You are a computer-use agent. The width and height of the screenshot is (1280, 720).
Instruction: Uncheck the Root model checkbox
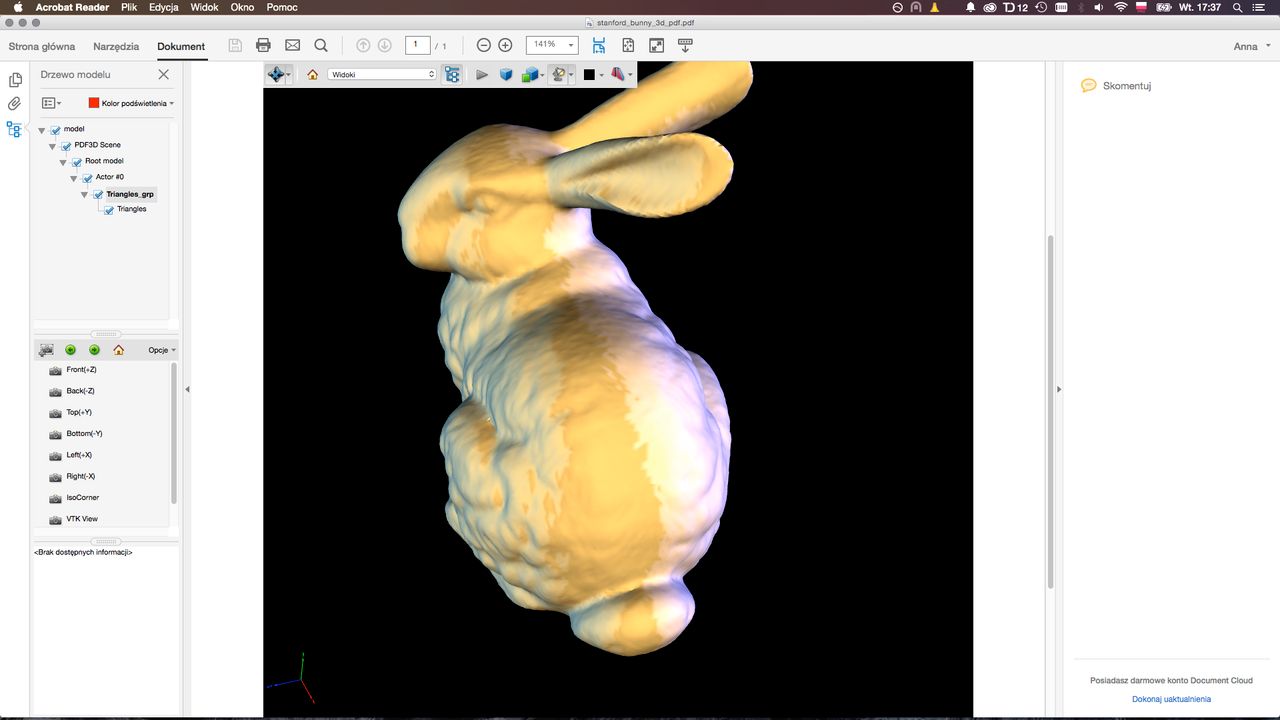click(77, 162)
